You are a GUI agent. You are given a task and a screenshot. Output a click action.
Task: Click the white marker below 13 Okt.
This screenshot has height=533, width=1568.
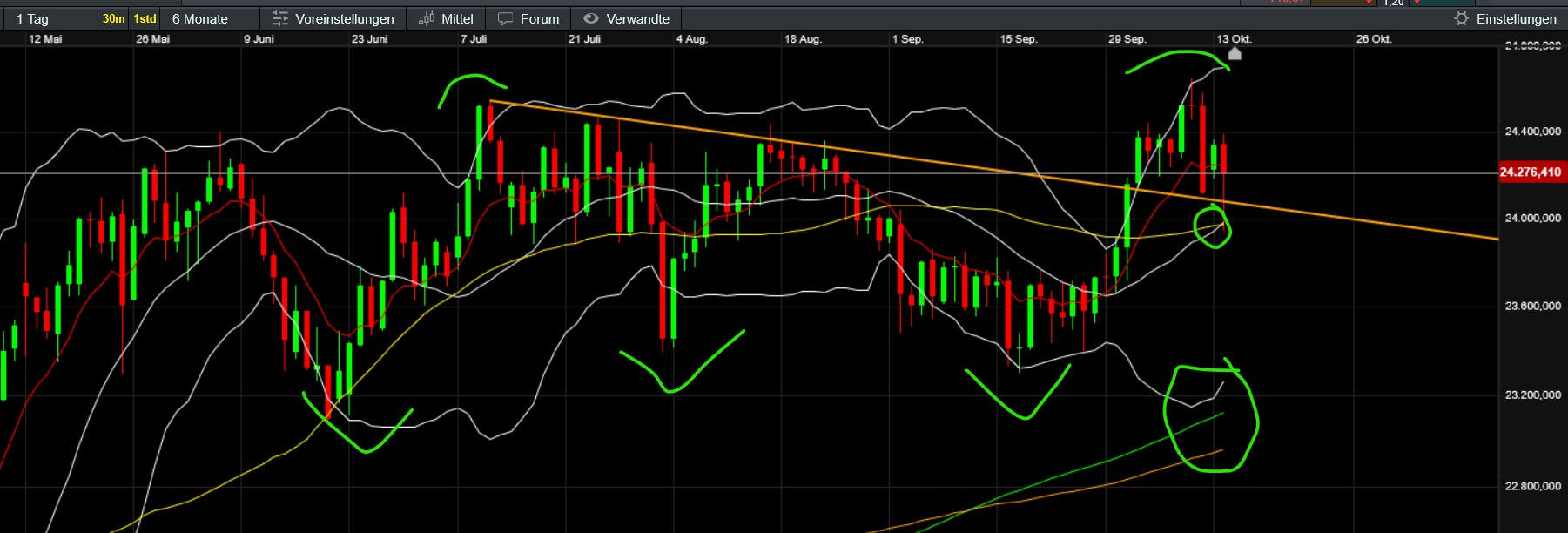pyautogui.click(x=1234, y=54)
